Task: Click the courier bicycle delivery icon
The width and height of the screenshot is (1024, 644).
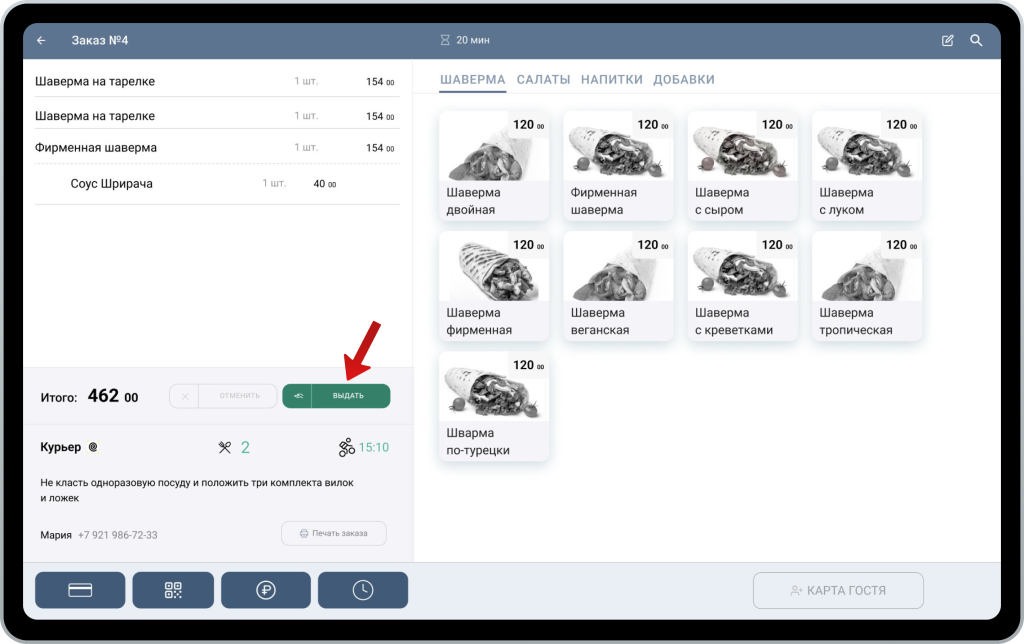Action: tap(346, 447)
